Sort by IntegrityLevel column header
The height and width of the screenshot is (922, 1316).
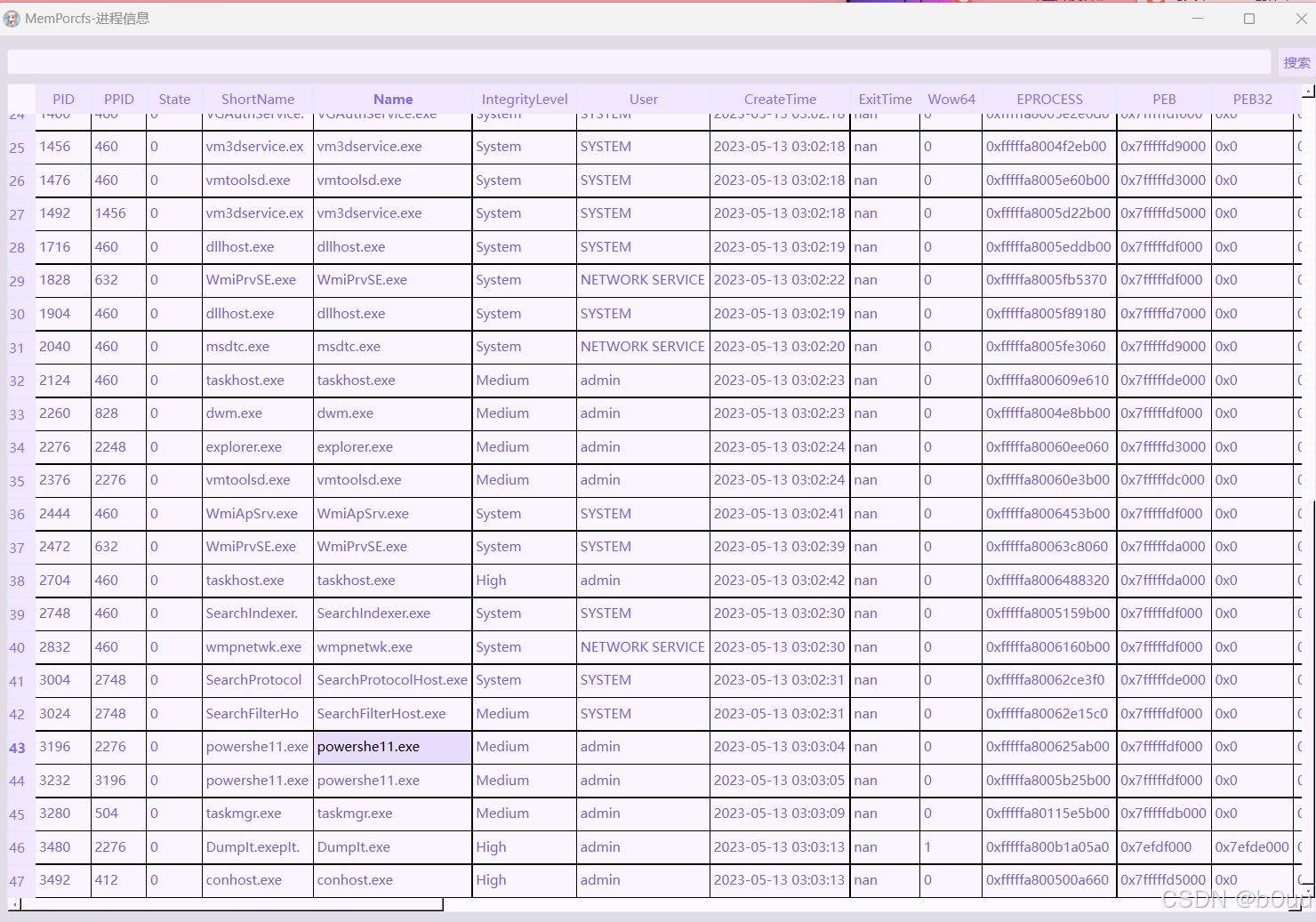(x=525, y=100)
